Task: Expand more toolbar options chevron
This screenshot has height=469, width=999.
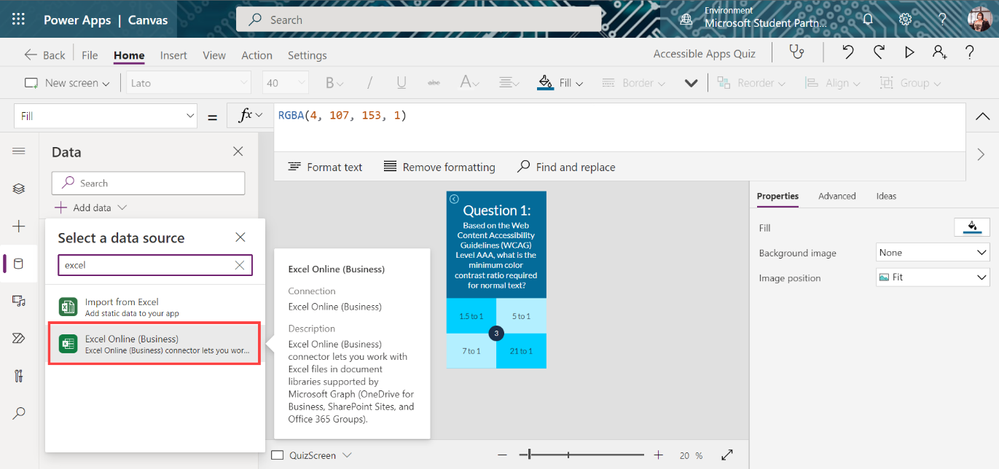Action: [691, 83]
